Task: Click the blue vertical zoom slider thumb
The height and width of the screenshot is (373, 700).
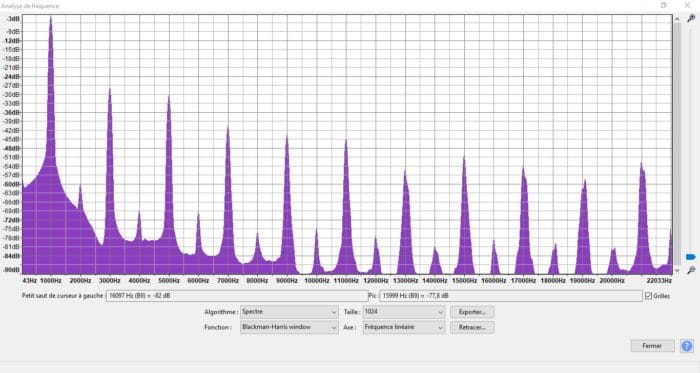Action: pyautogui.click(x=691, y=257)
